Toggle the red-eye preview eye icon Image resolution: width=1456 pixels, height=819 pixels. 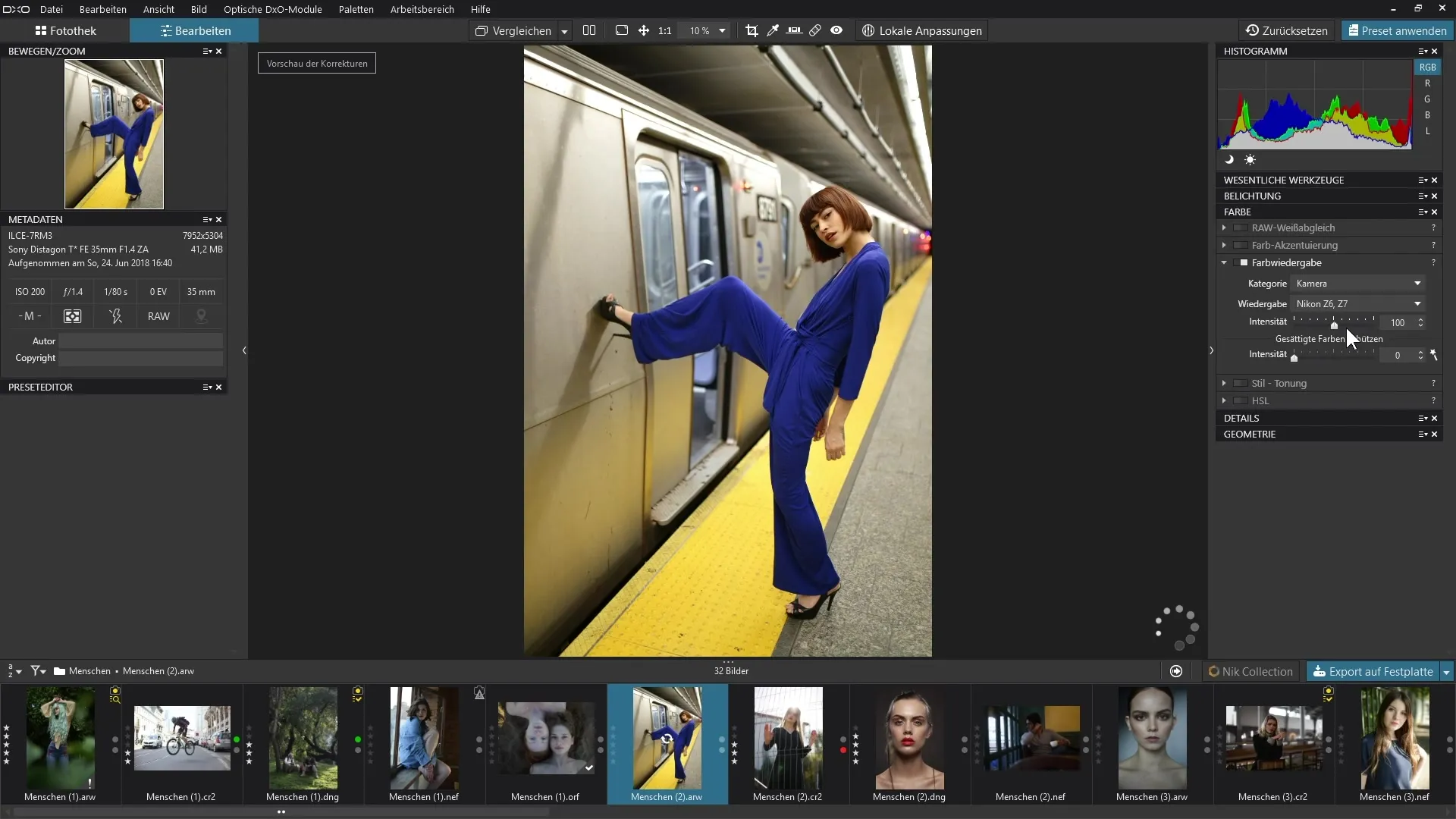836,30
